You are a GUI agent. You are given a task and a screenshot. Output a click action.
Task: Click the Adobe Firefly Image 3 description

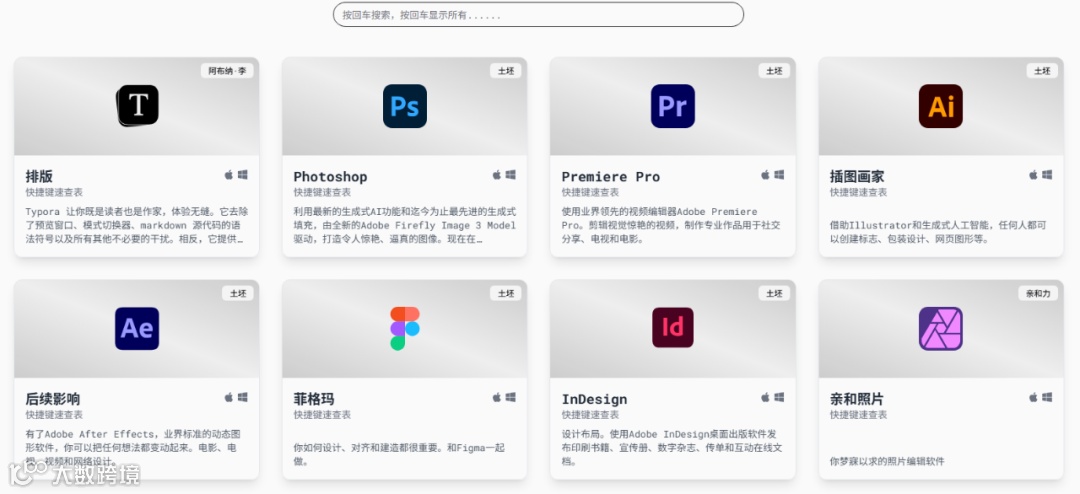click(x=404, y=225)
